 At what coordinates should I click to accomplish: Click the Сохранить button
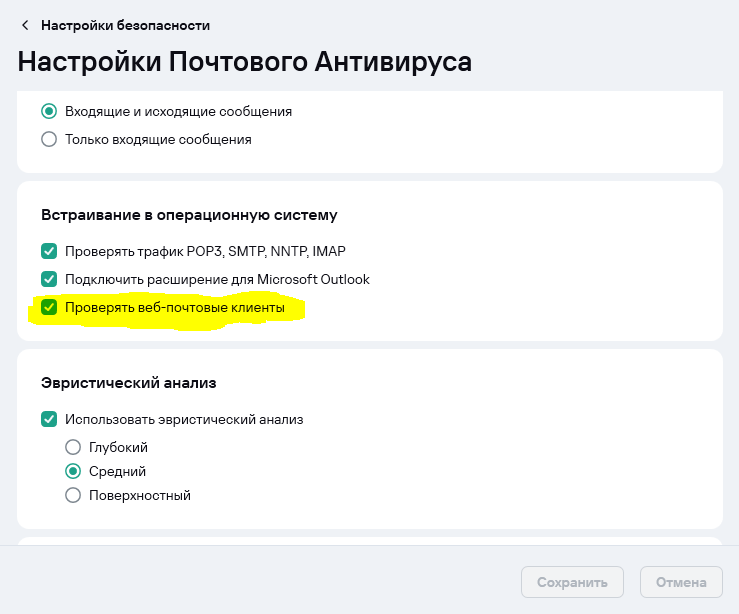coord(572,582)
